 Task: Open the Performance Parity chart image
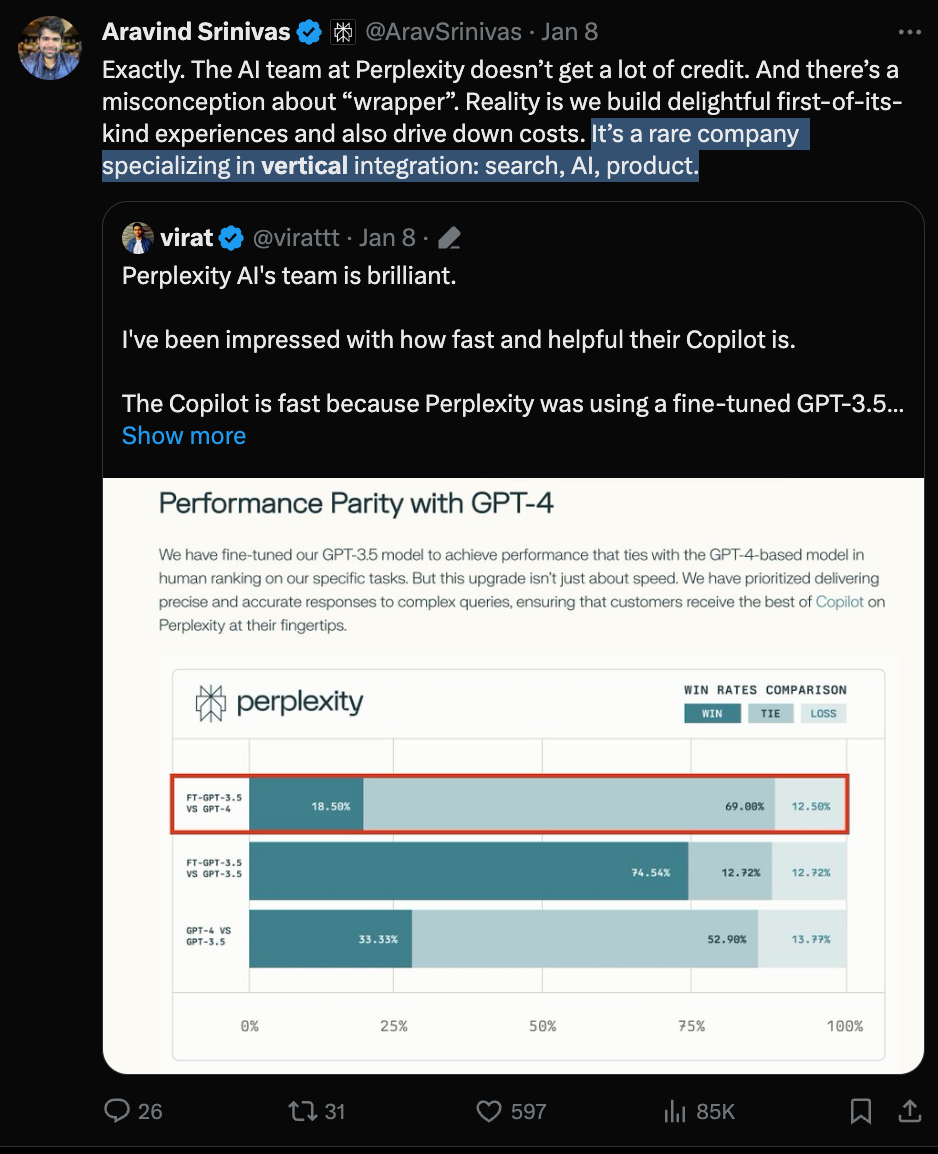coord(513,775)
